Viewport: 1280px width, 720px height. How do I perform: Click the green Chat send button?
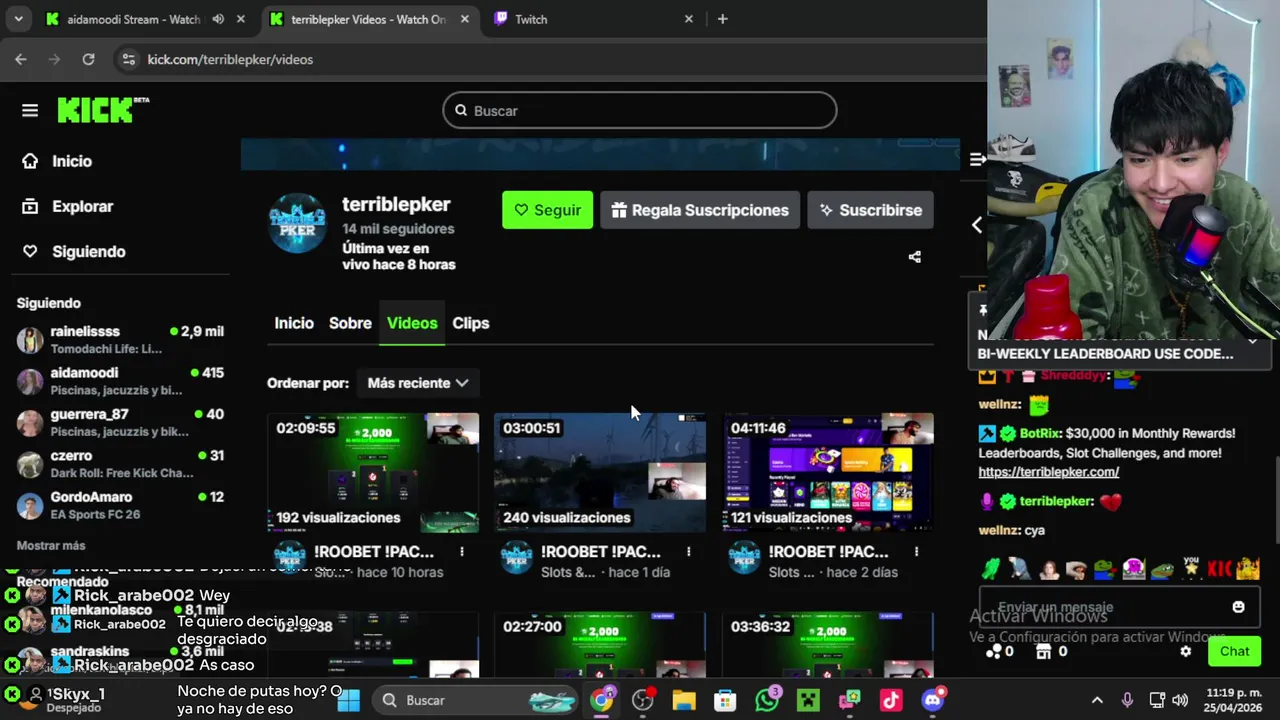1234,651
